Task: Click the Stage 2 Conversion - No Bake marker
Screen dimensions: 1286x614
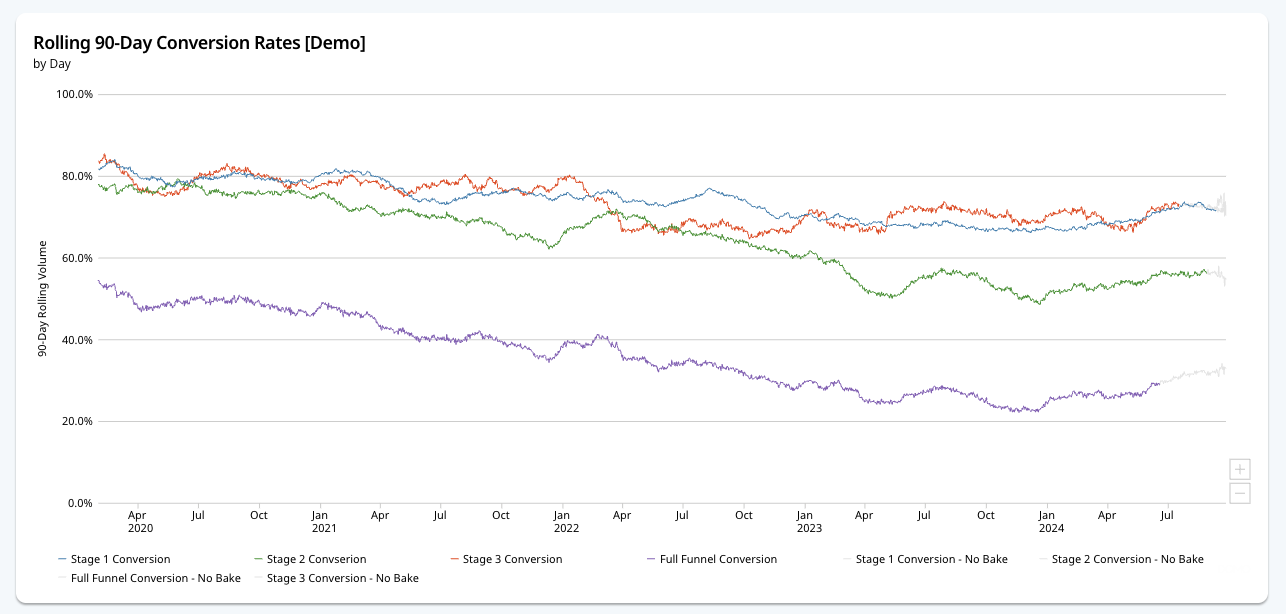Action: pyautogui.click(x=1043, y=559)
